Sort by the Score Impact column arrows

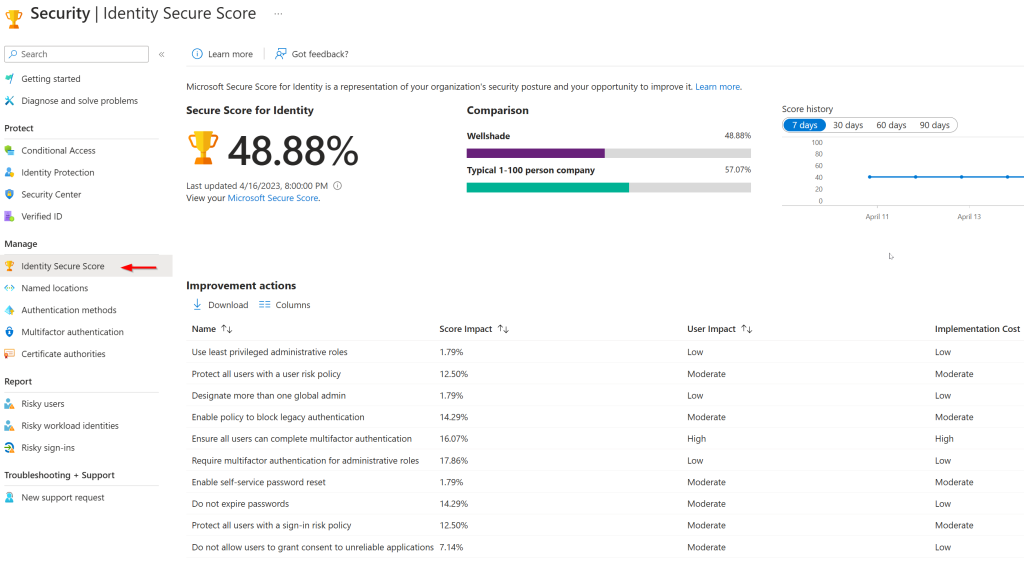[x=503, y=329]
